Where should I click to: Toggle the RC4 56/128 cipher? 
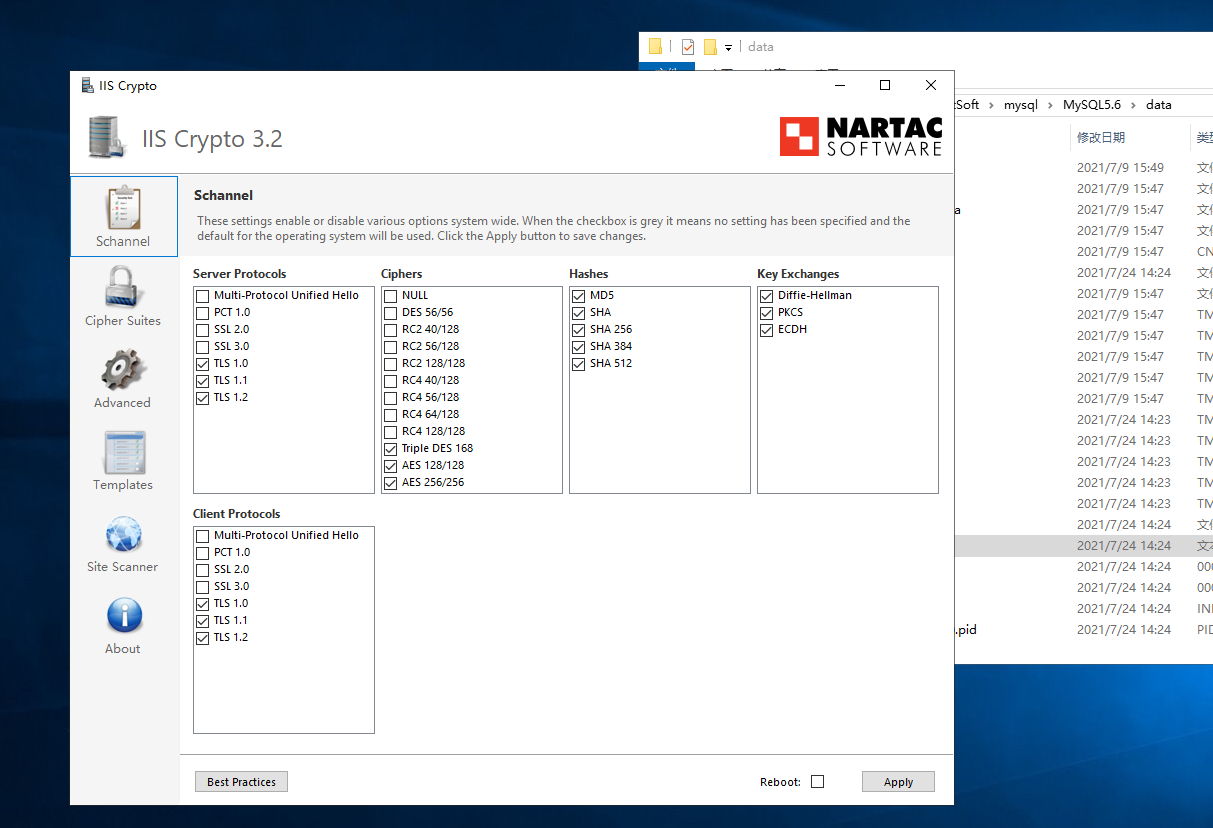point(391,398)
